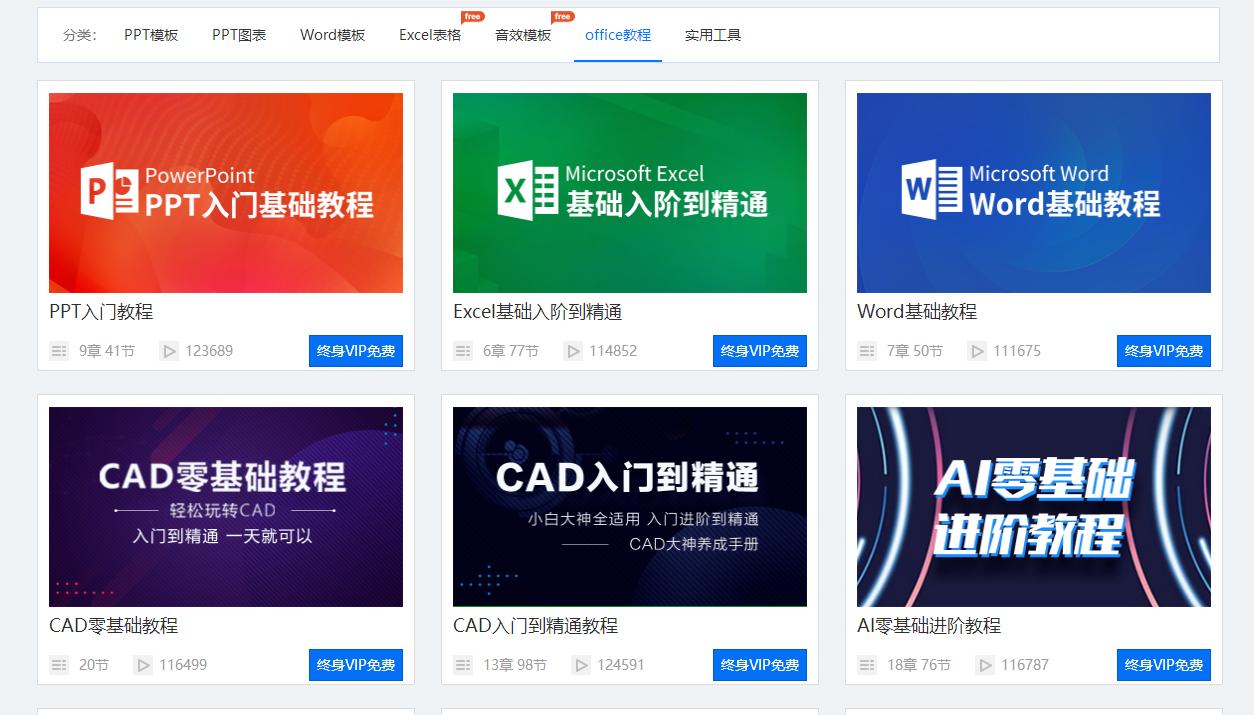Click the chapter list icon beside 9章 41节
Screen dimensions: 1254x715
pyautogui.click(x=59, y=351)
